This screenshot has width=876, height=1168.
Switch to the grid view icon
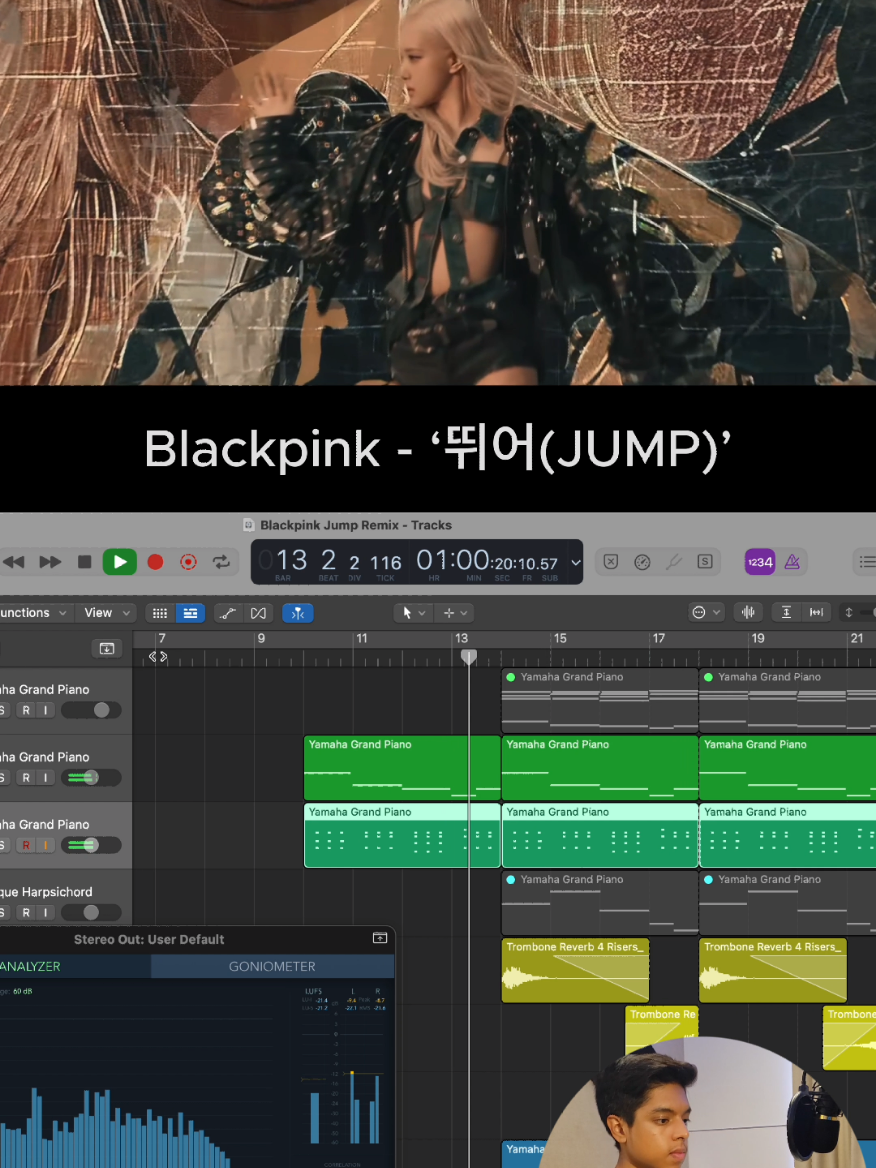point(160,613)
